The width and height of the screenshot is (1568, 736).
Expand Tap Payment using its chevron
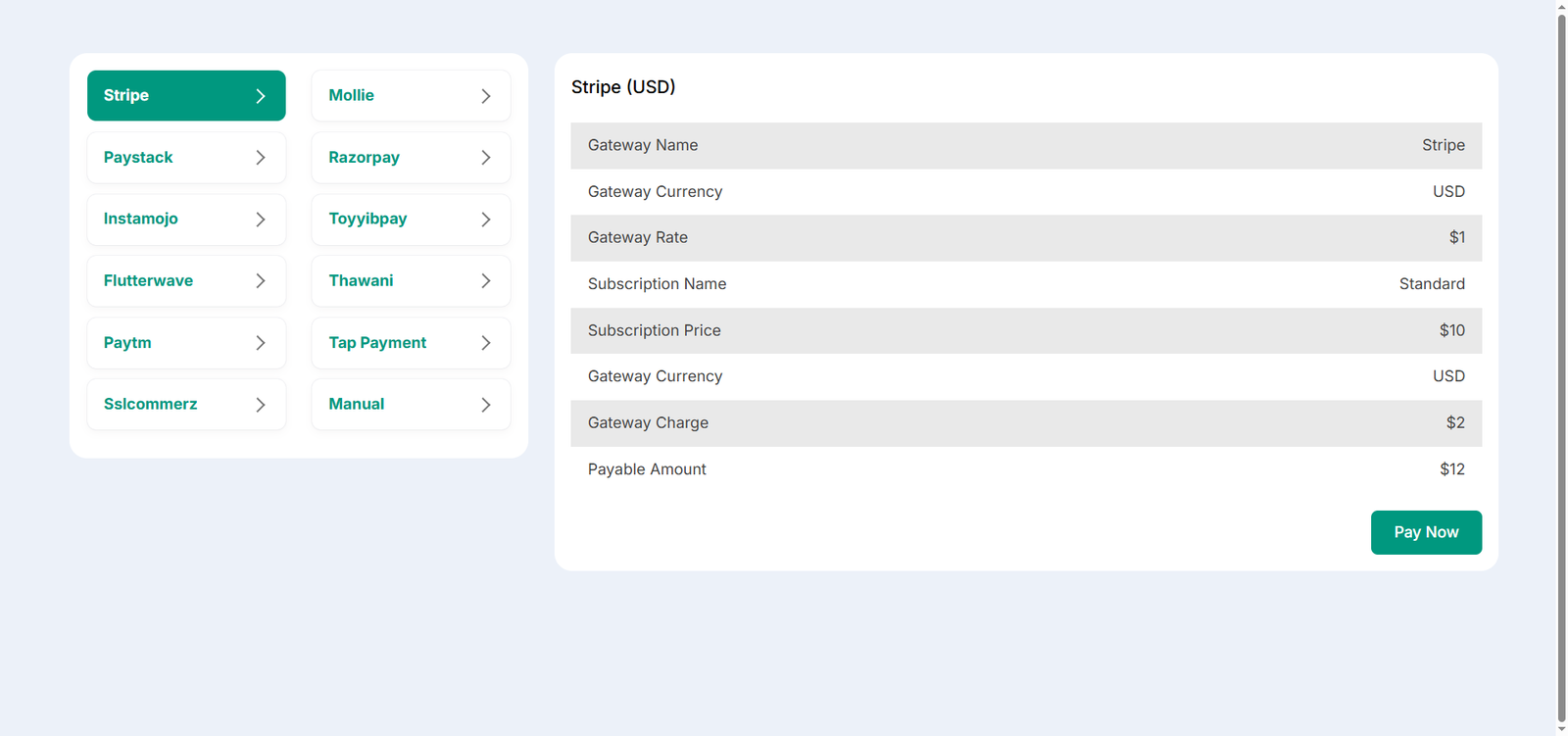[485, 343]
